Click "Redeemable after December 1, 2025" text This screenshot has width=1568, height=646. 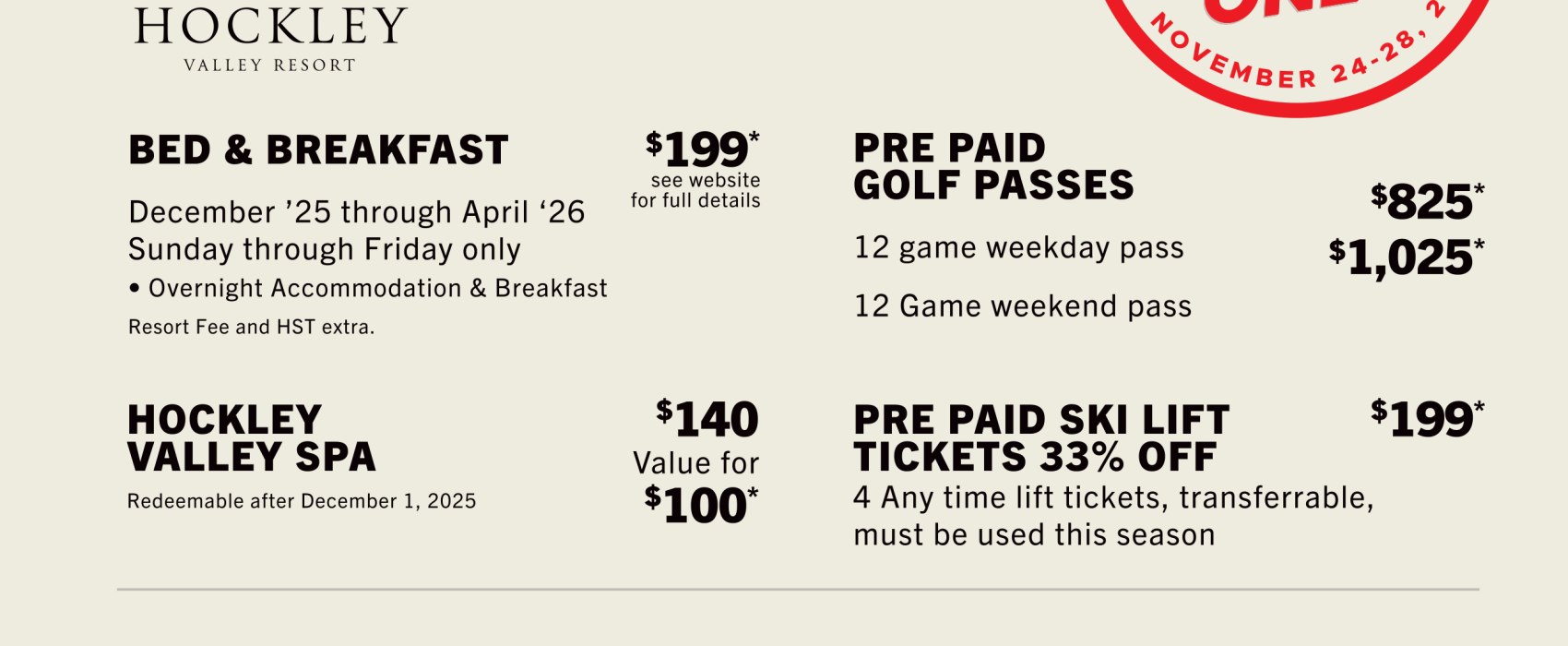coord(302,501)
